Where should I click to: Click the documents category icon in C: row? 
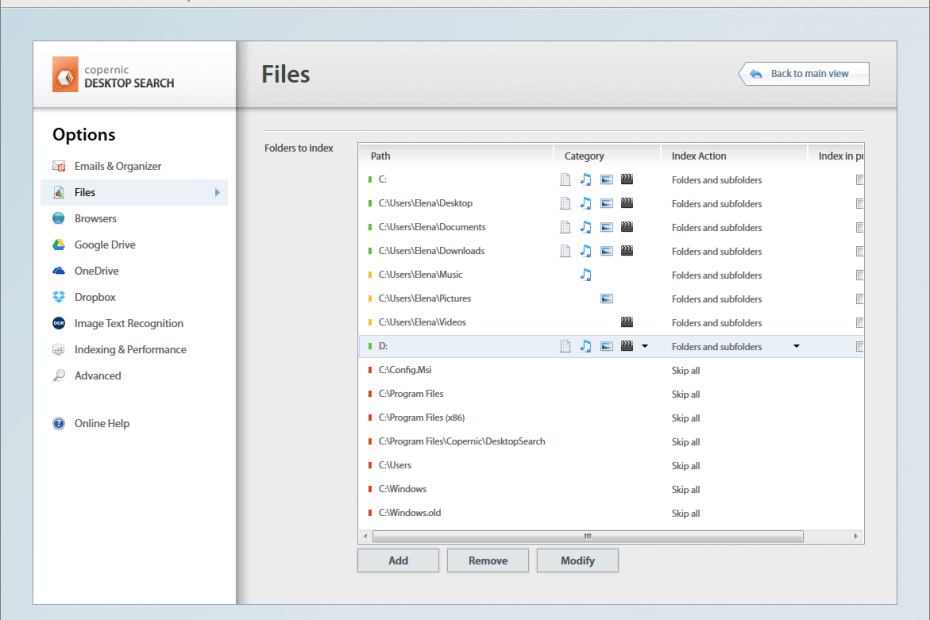click(x=565, y=179)
